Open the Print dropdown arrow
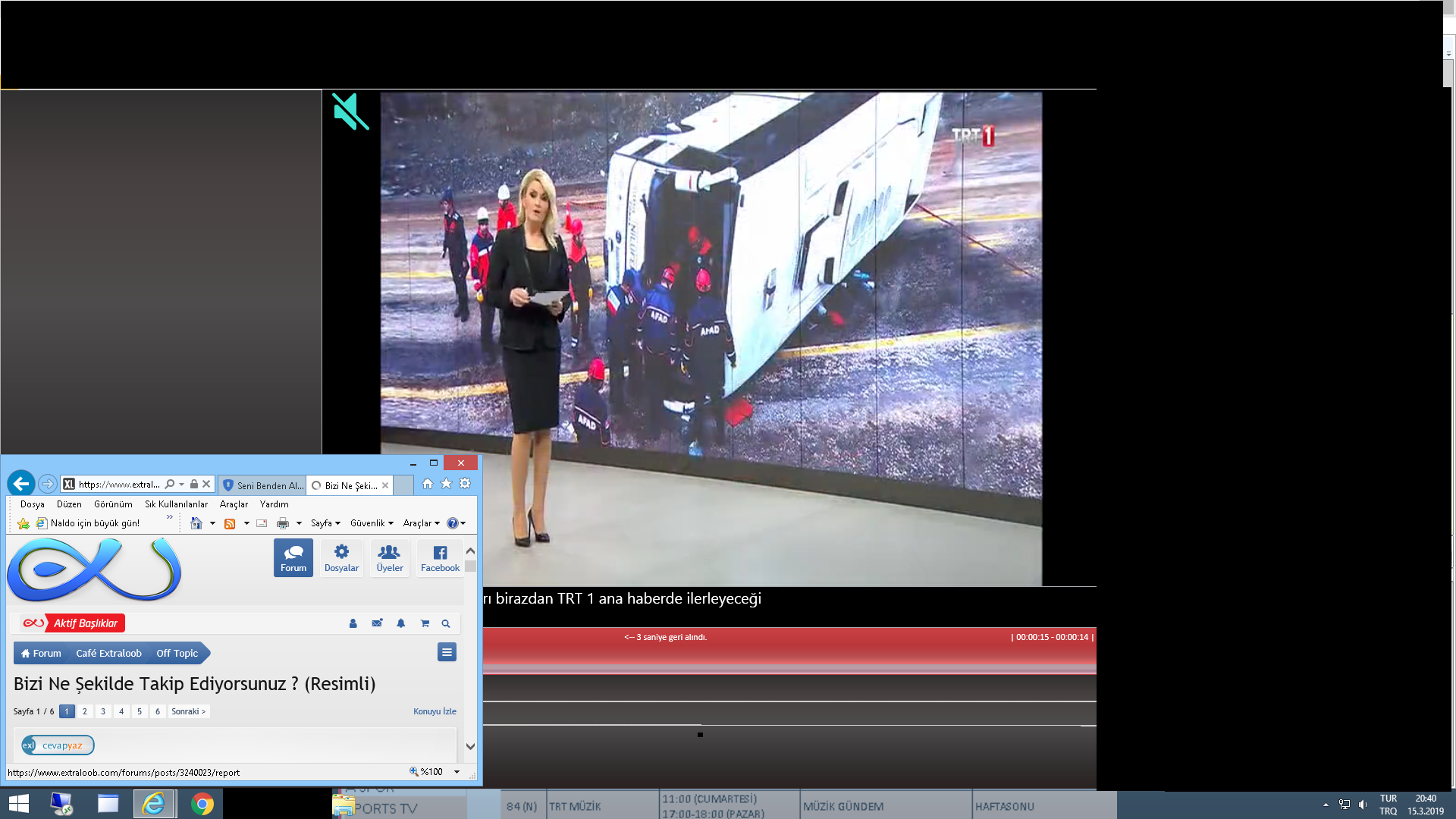This screenshot has width=1456, height=819. tap(299, 523)
